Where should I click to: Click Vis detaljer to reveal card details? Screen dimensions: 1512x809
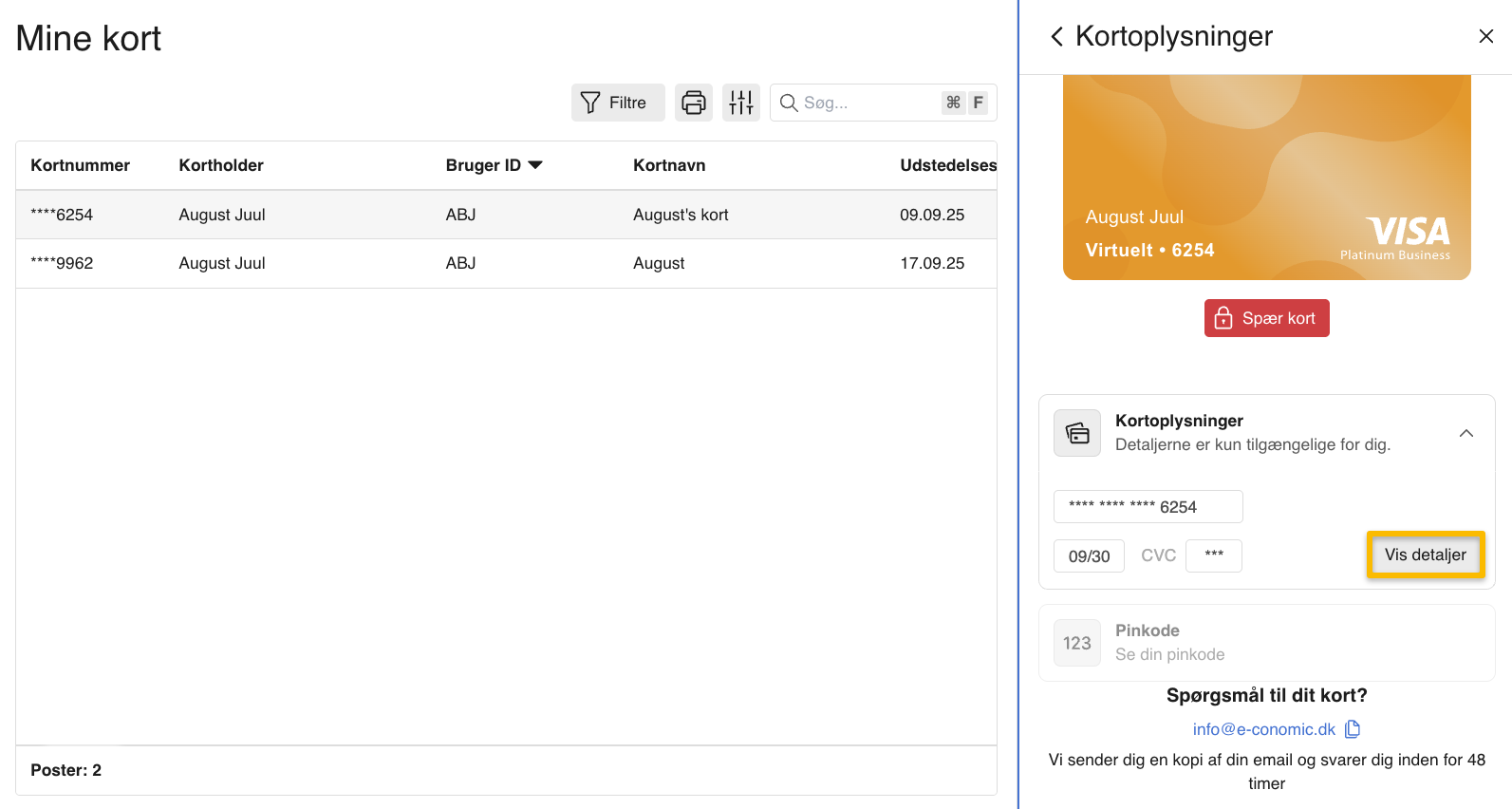click(1425, 555)
